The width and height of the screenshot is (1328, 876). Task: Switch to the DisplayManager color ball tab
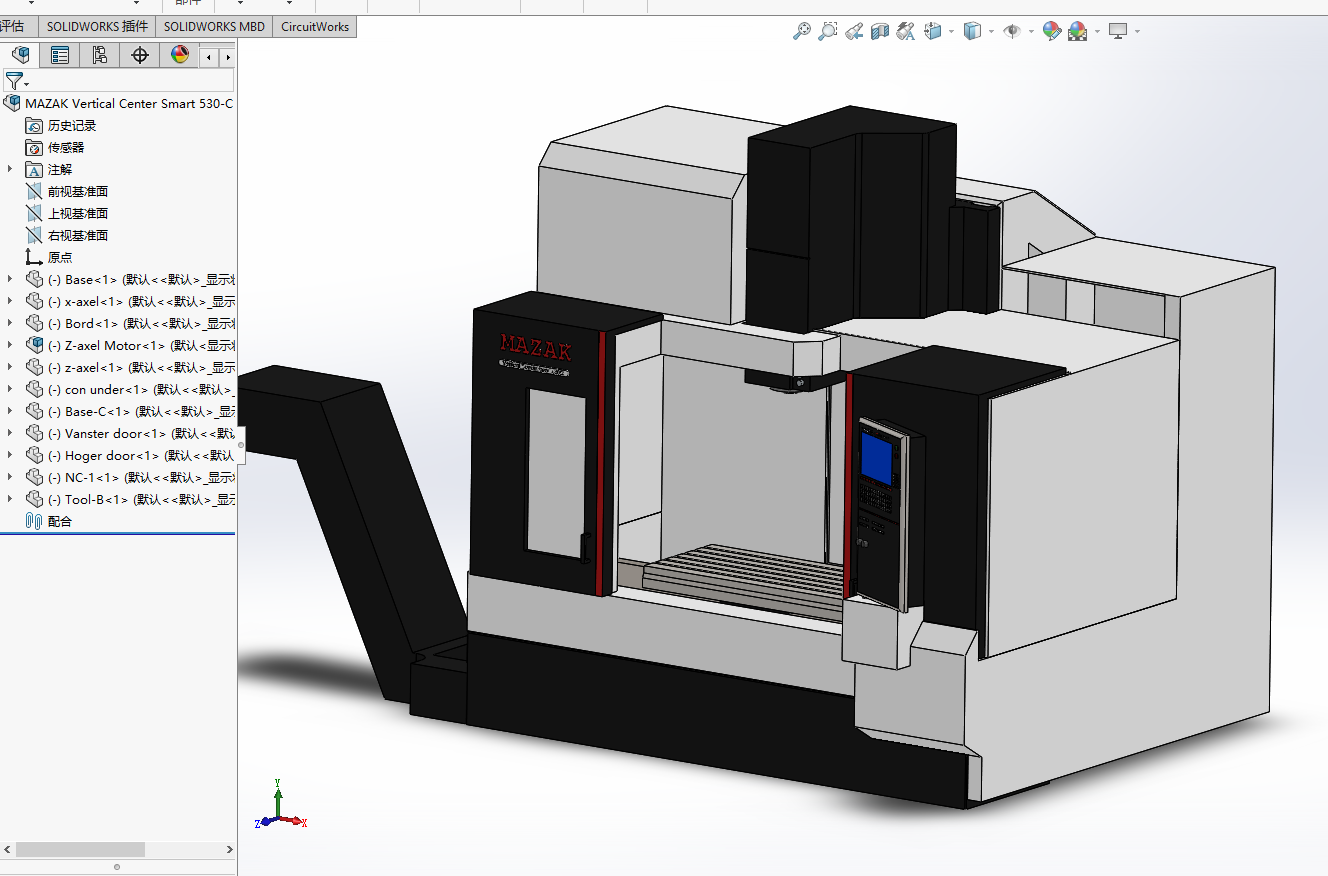(180, 55)
